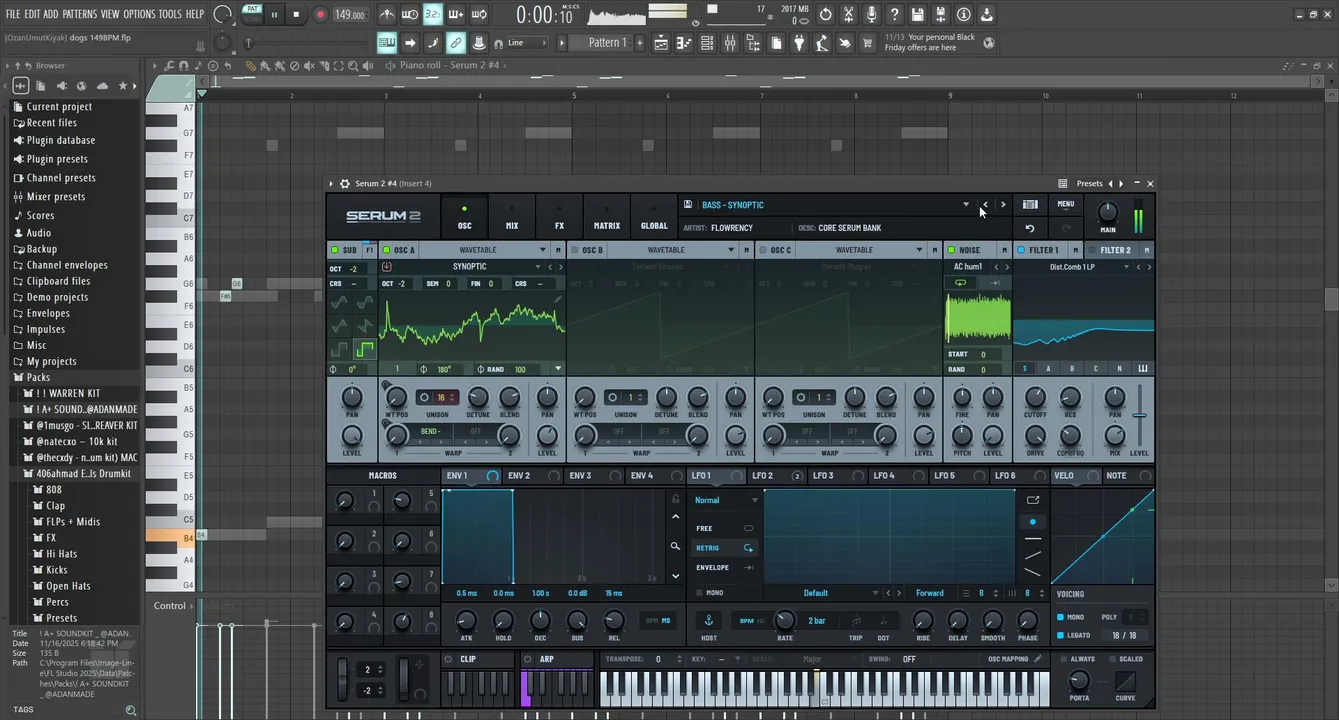The image size is (1339, 720).
Task: Open the Playlist view icon
Action: coord(662,42)
